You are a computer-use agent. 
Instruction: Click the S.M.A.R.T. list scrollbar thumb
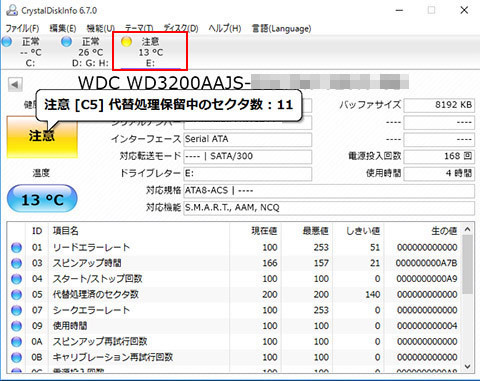click(467, 265)
